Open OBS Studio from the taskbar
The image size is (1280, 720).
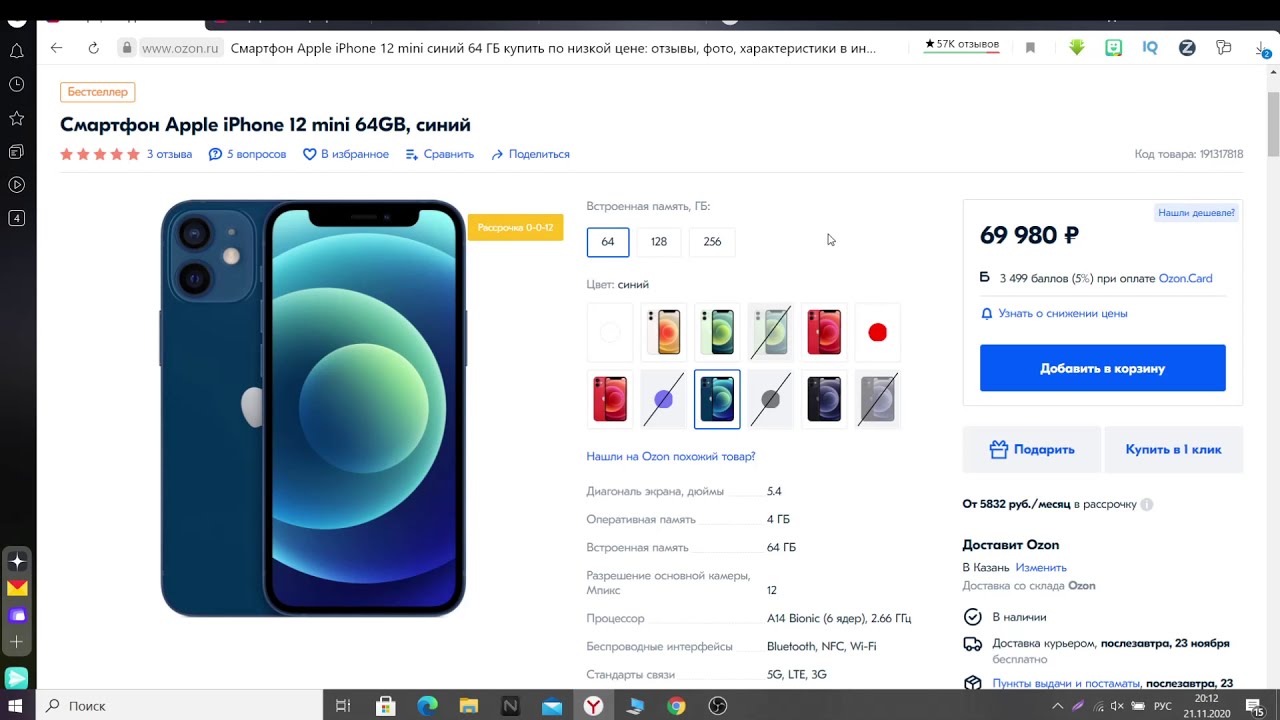(x=717, y=706)
